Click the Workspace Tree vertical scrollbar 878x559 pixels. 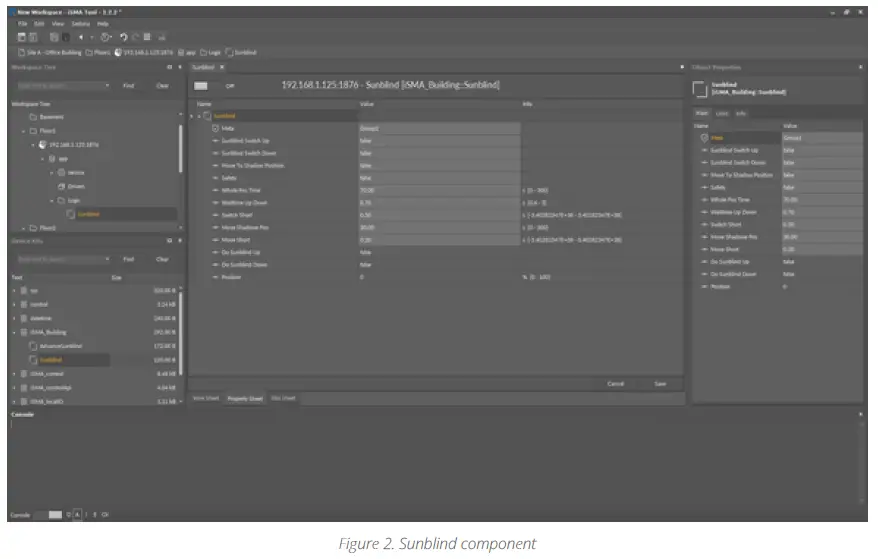(180, 148)
